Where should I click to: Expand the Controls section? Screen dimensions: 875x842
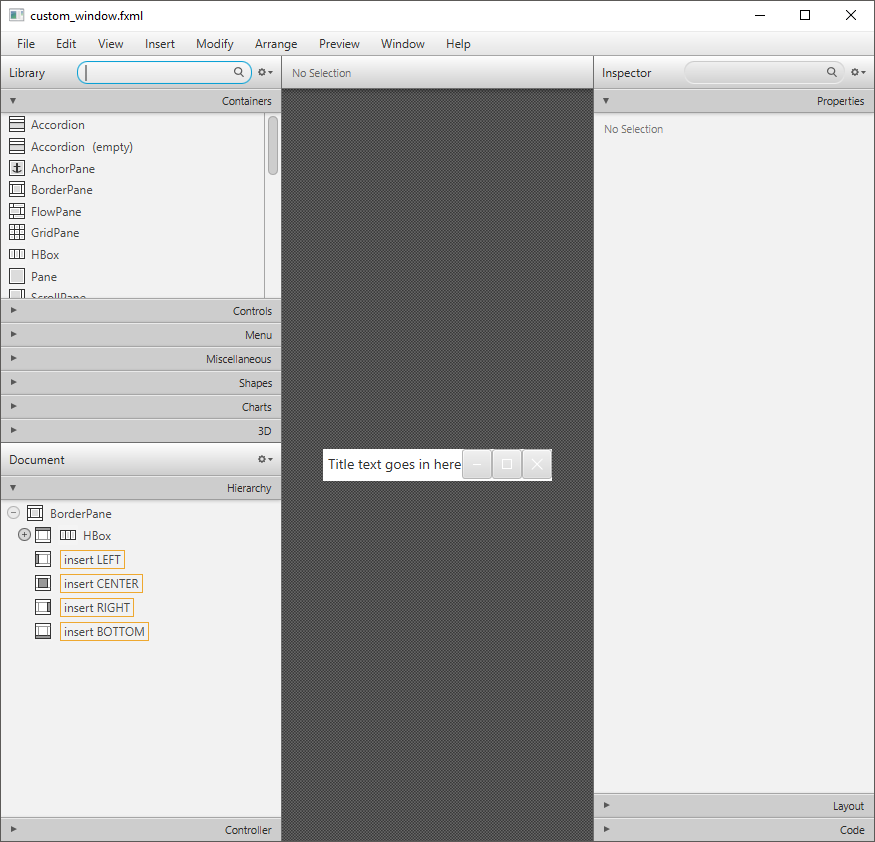point(13,310)
